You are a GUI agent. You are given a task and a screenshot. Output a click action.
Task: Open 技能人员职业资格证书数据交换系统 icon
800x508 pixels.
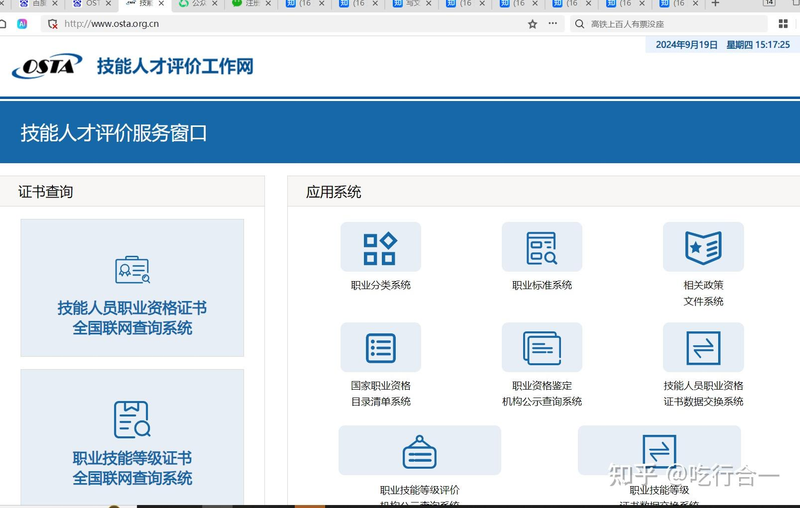pos(703,348)
